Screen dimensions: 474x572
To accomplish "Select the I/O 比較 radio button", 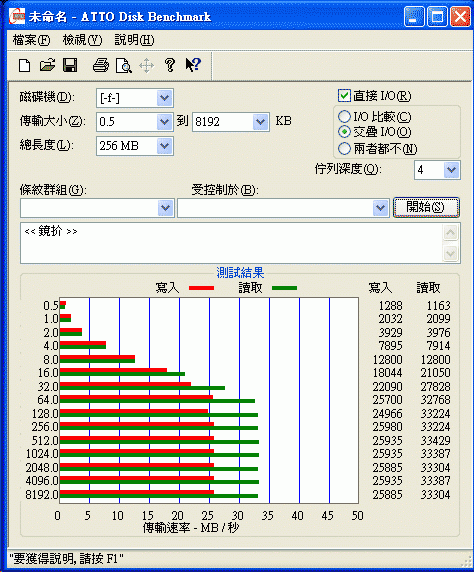I will 344,116.
